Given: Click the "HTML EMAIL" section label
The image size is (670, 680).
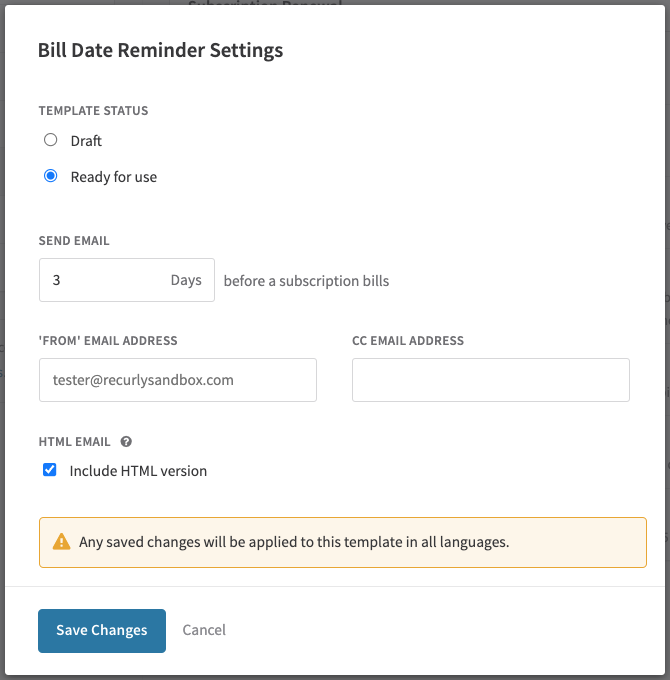Looking at the screenshot, I should tap(74, 441).
